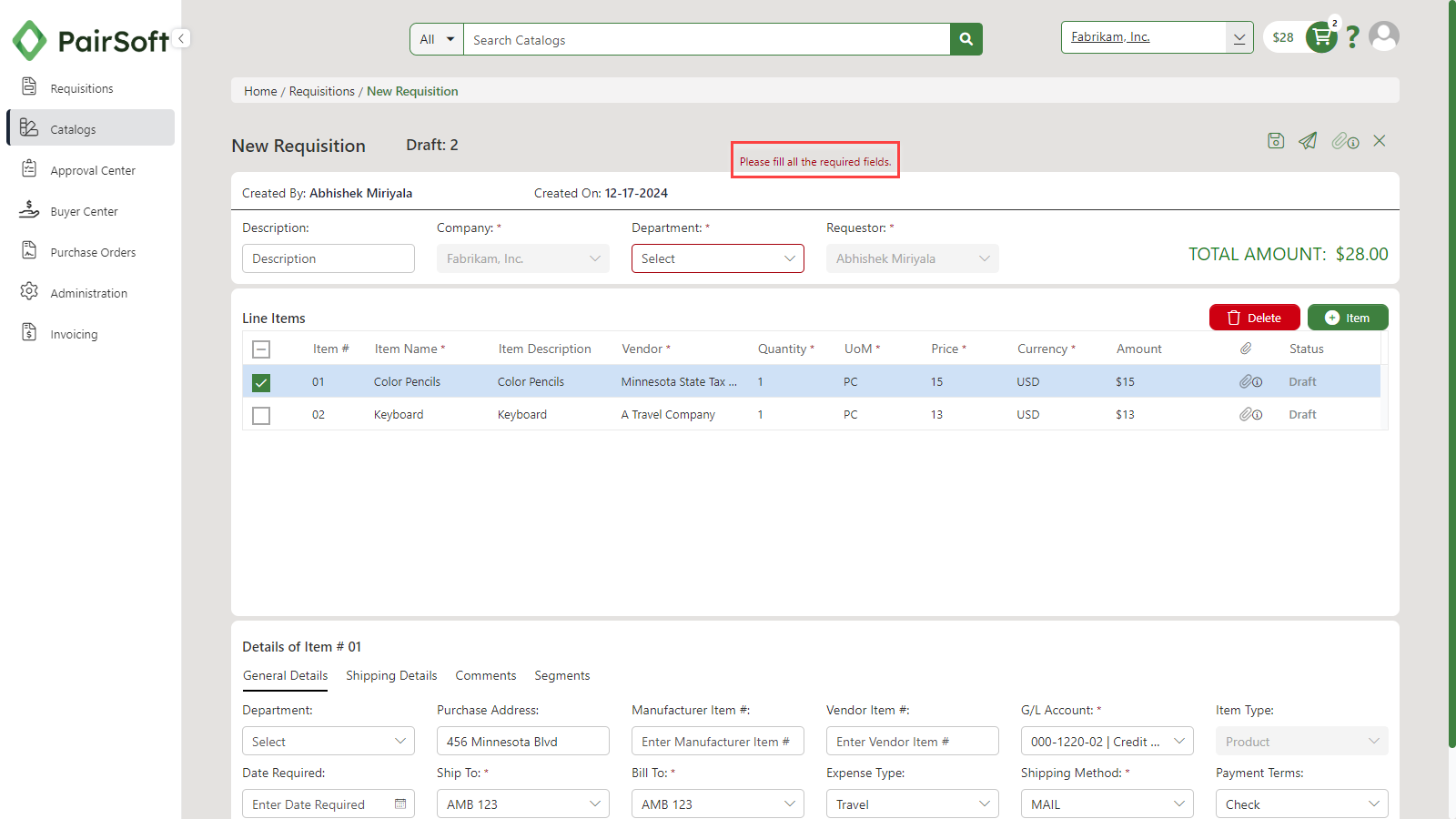This screenshot has width=1456, height=819.
Task: Open the shopping cart icon
Action: click(1321, 37)
